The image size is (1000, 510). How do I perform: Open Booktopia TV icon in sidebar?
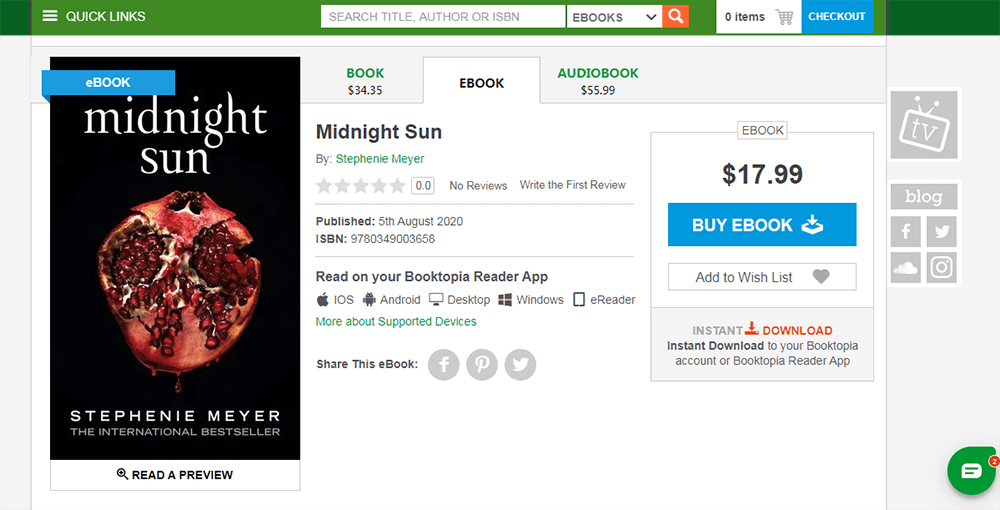click(924, 125)
